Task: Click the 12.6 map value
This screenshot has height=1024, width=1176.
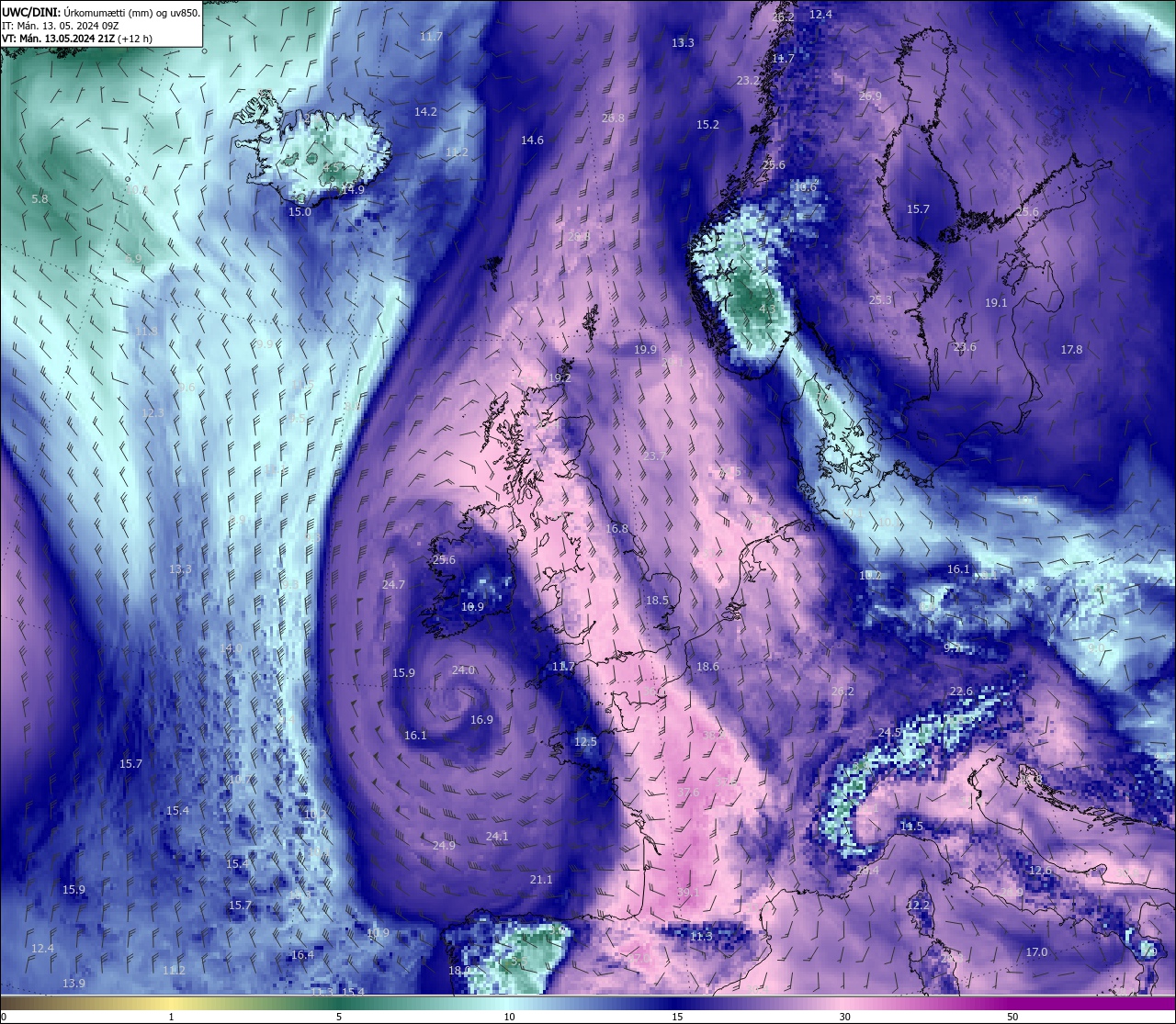Action: coord(1040,870)
